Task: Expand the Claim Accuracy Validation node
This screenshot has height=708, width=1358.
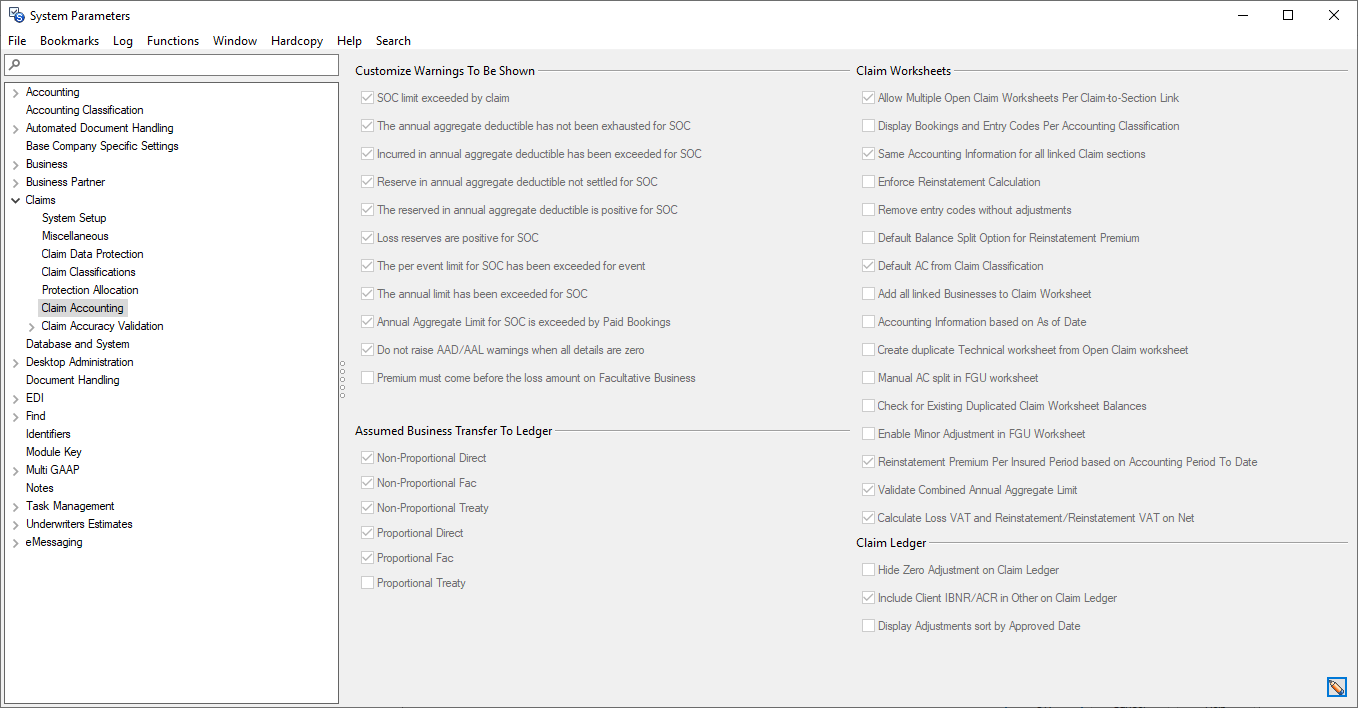Action: [31, 325]
